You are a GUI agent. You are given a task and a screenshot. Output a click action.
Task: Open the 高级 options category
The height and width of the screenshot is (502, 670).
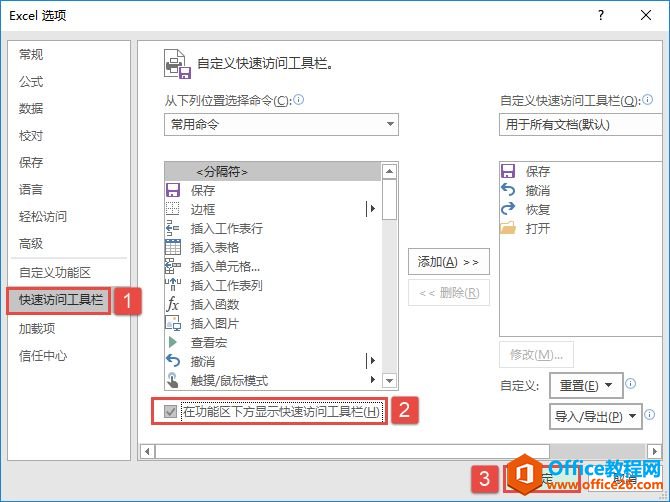pos(31,244)
